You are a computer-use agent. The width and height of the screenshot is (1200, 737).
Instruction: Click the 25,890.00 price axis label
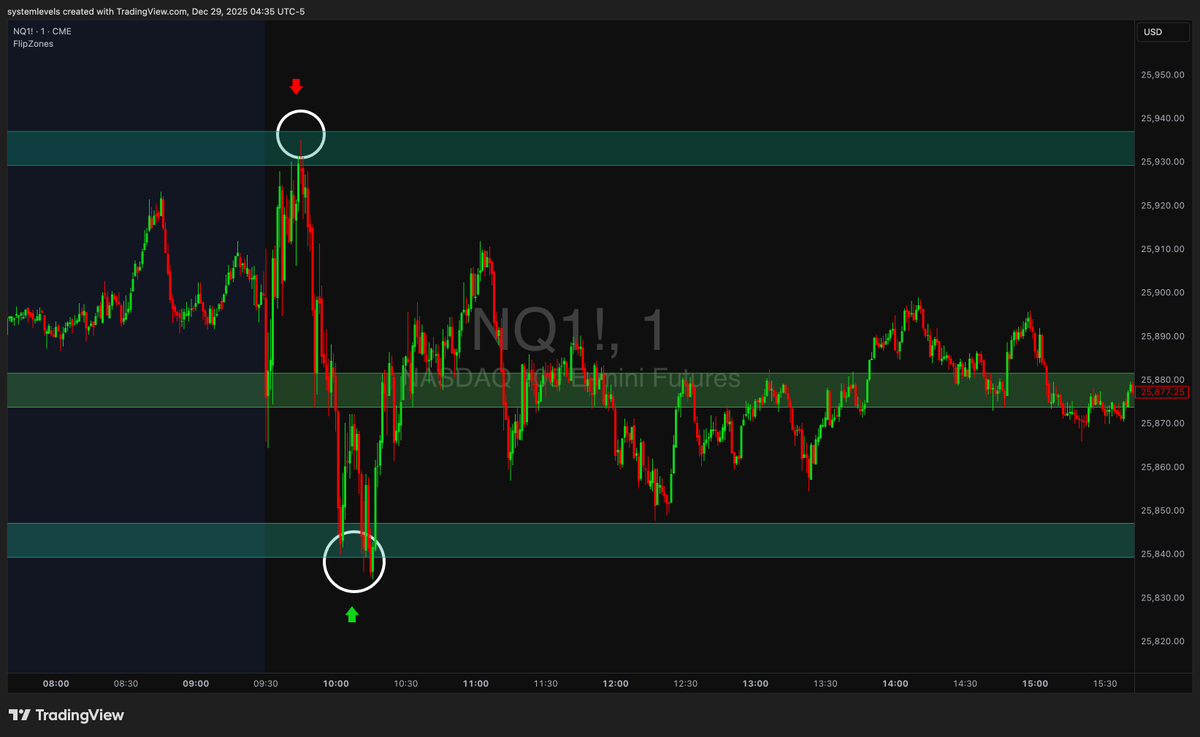1164,337
